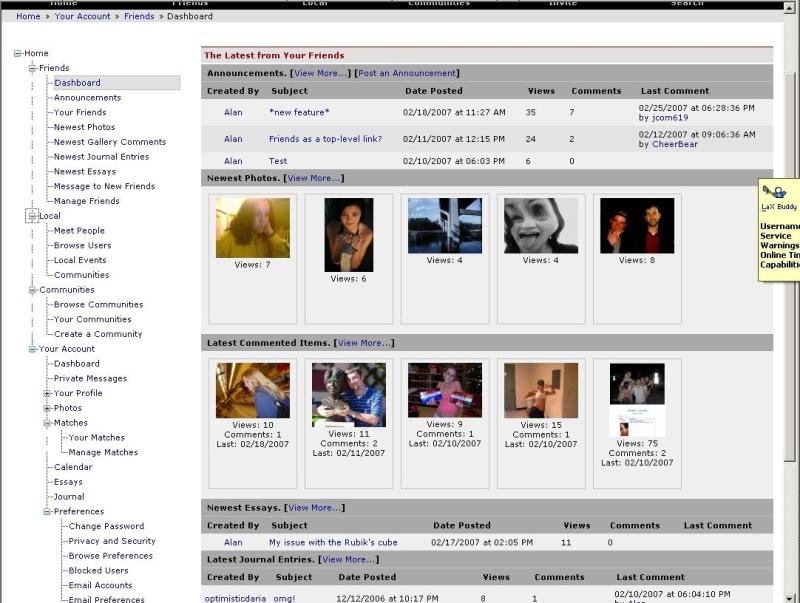Expand the Photos tree node

pyautogui.click(x=47, y=408)
